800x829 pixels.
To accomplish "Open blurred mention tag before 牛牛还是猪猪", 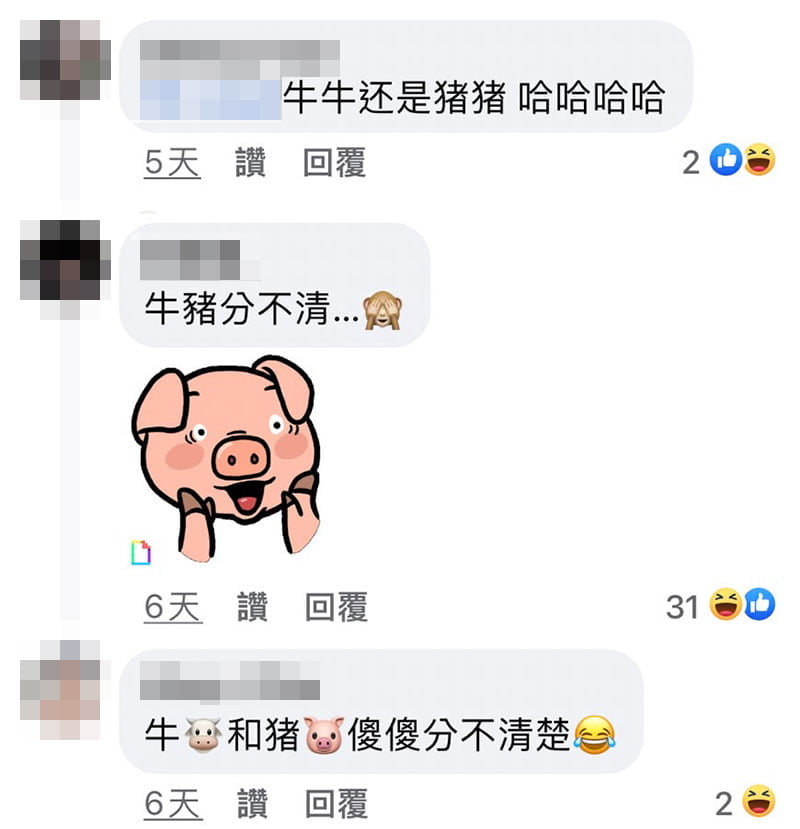I will (211, 99).
